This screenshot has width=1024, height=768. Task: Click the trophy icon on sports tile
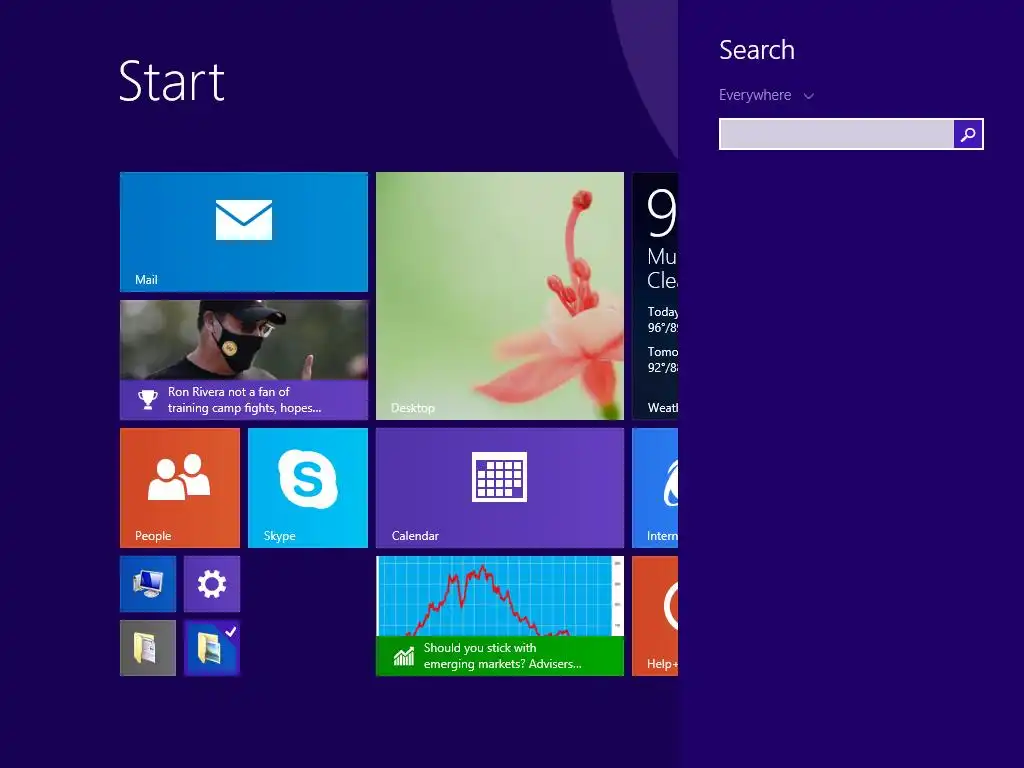[x=148, y=400]
